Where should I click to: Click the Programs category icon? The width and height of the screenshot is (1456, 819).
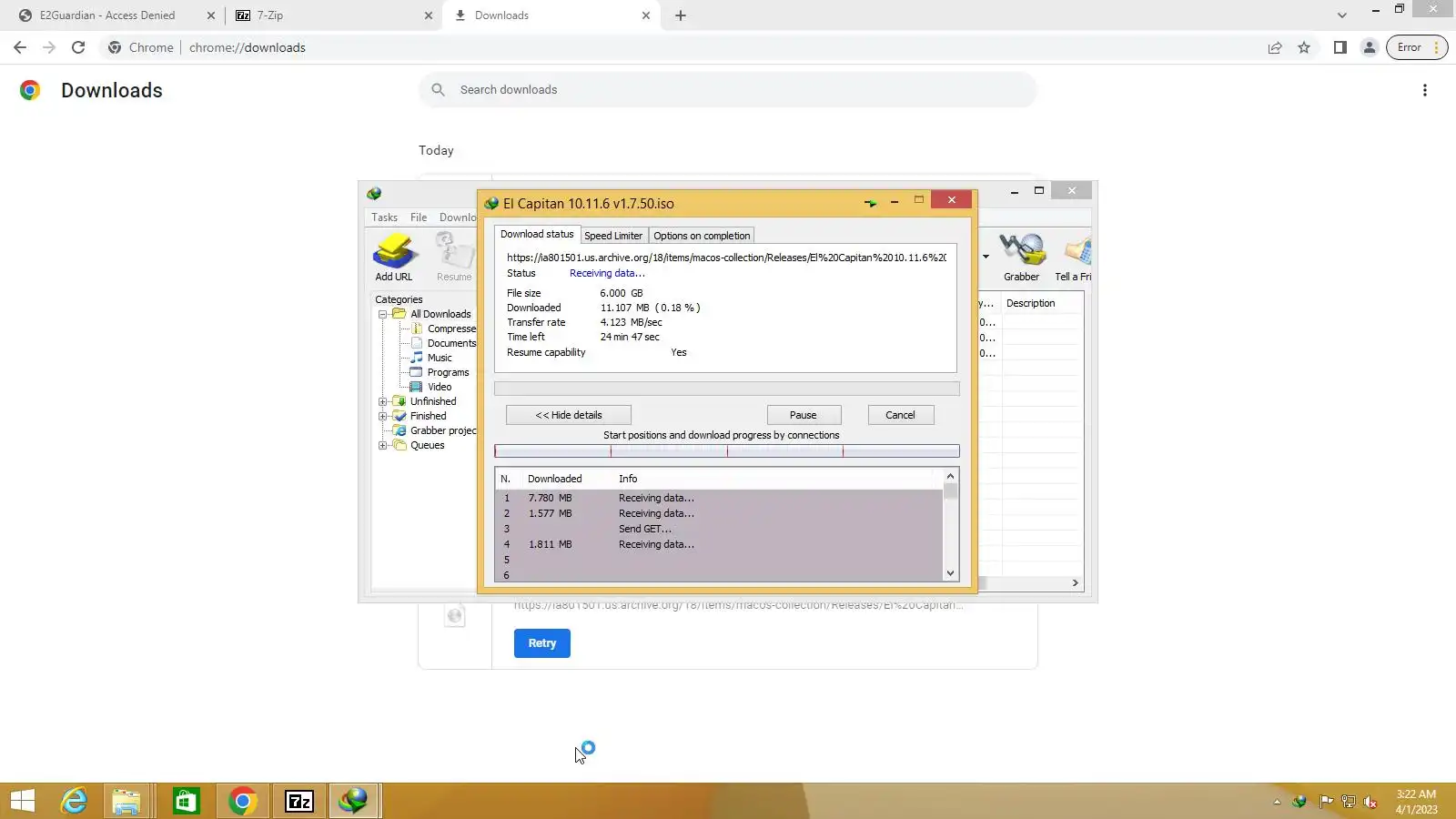tap(417, 372)
